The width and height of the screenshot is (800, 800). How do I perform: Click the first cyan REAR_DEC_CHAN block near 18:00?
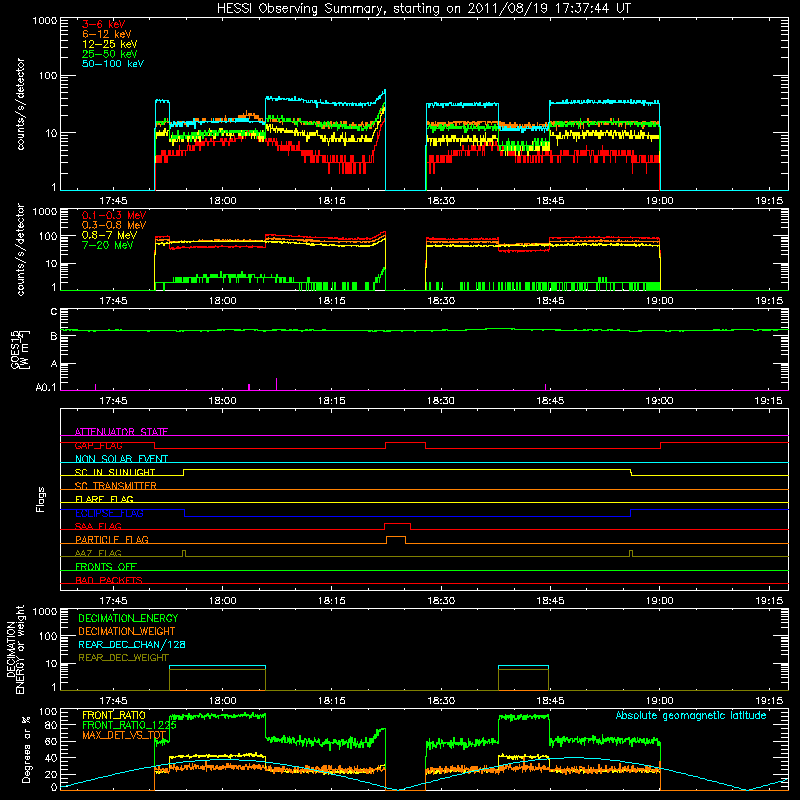coord(217,666)
